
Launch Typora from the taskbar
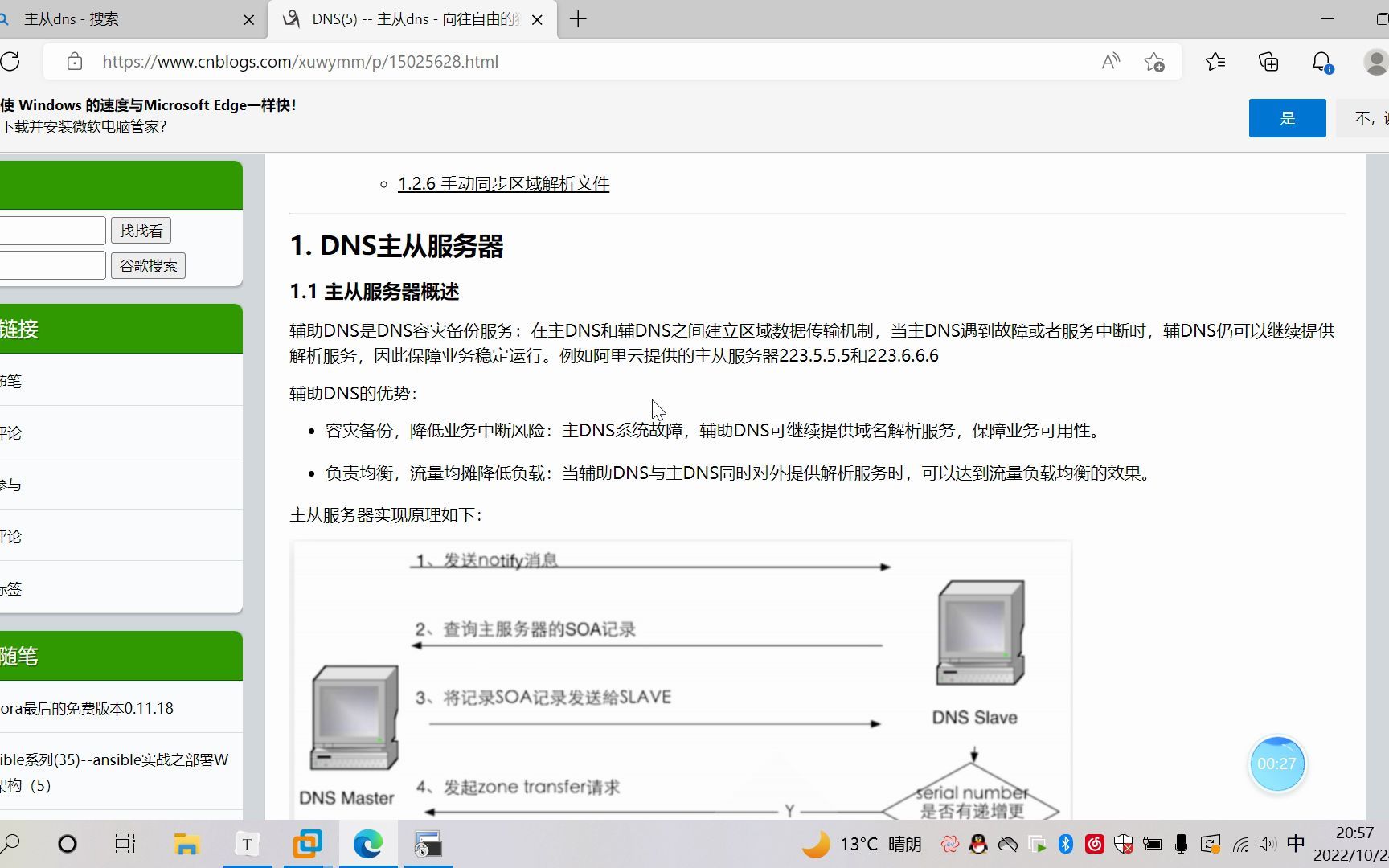248,844
